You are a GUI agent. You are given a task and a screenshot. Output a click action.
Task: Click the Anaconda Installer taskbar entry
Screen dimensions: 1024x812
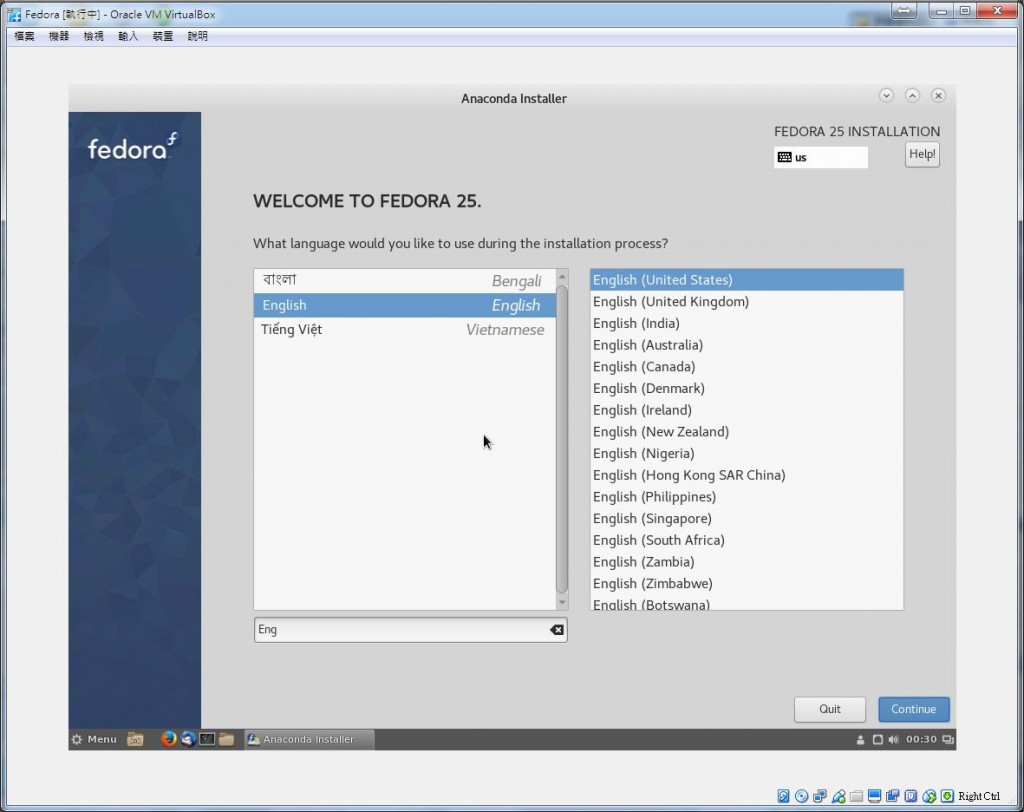coord(309,739)
